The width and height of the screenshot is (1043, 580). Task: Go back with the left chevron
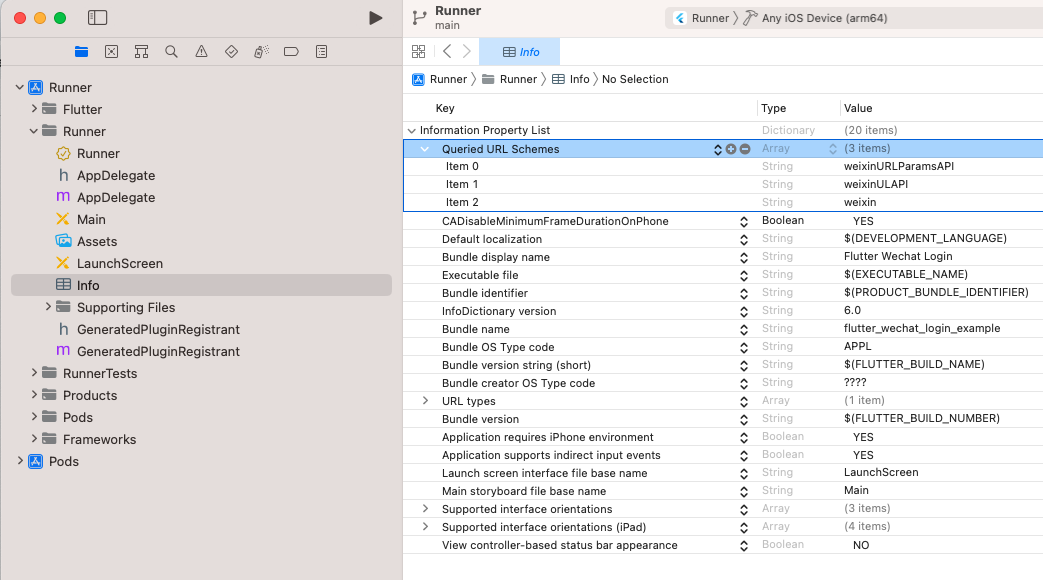(447, 51)
